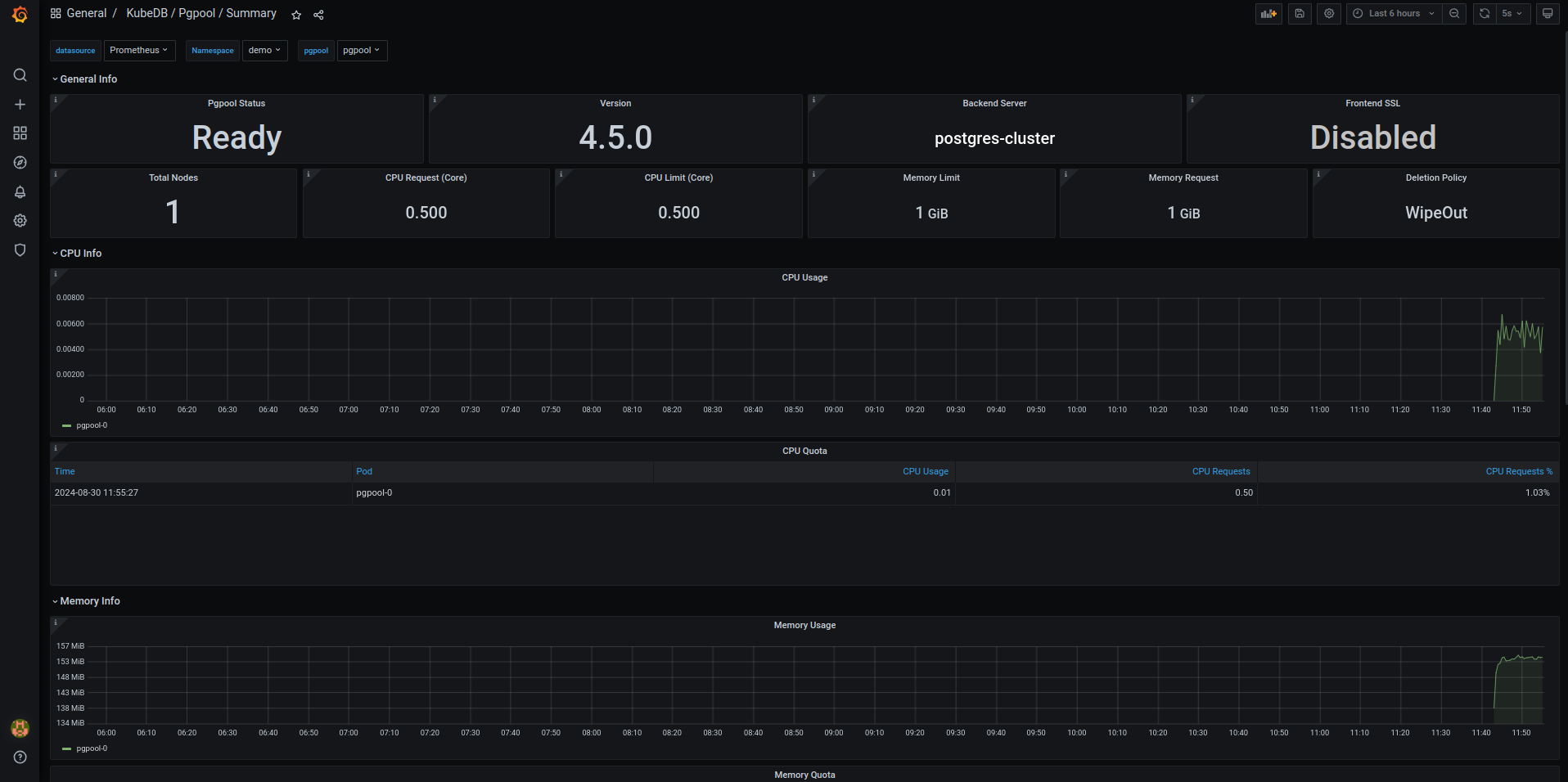Star this dashboard
Image resolution: width=1568 pixels, height=782 pixels.
click(295, 14)
